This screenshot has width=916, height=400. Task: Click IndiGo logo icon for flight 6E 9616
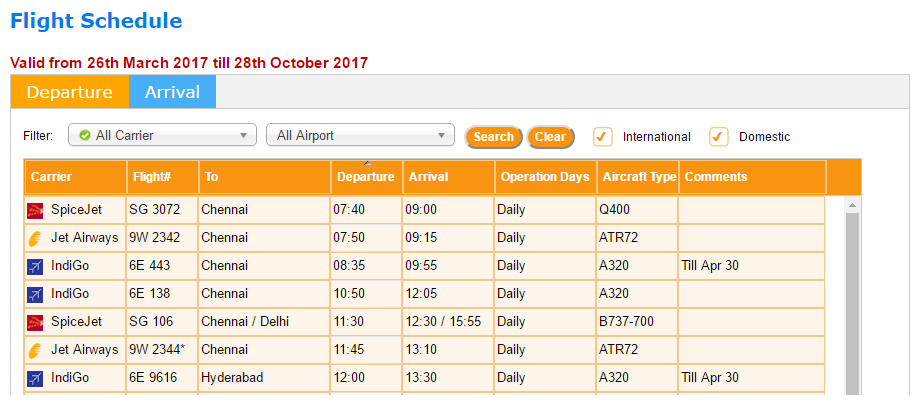pos(35,378)
